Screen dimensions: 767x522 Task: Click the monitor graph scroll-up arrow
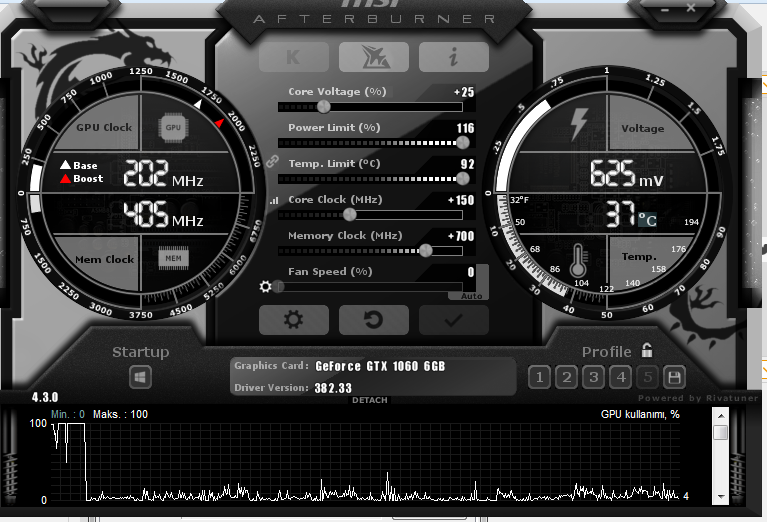point(721,415)
